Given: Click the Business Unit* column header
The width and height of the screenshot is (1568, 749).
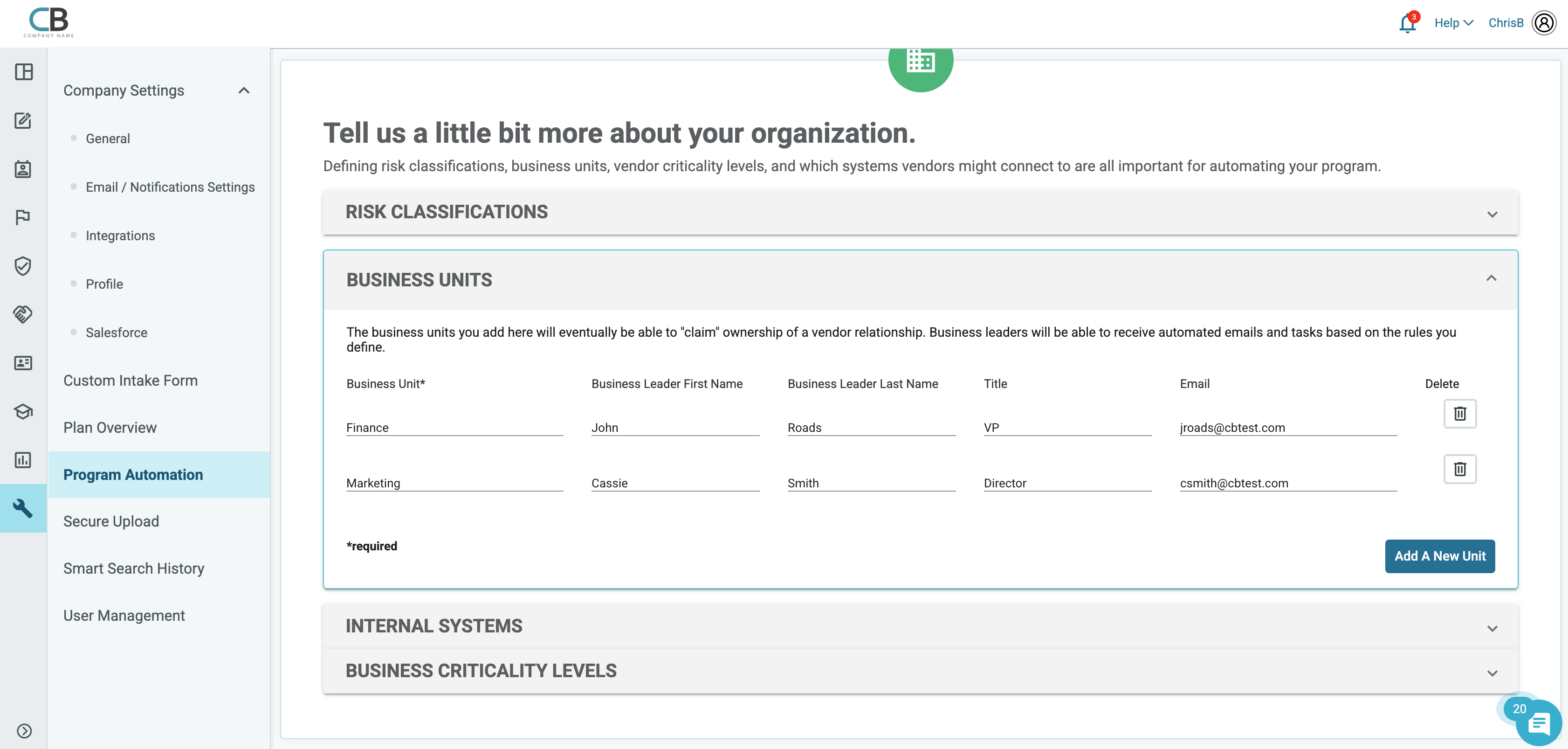Looking at the screenshot, I should pyautogui.click(x=386, y=384).
